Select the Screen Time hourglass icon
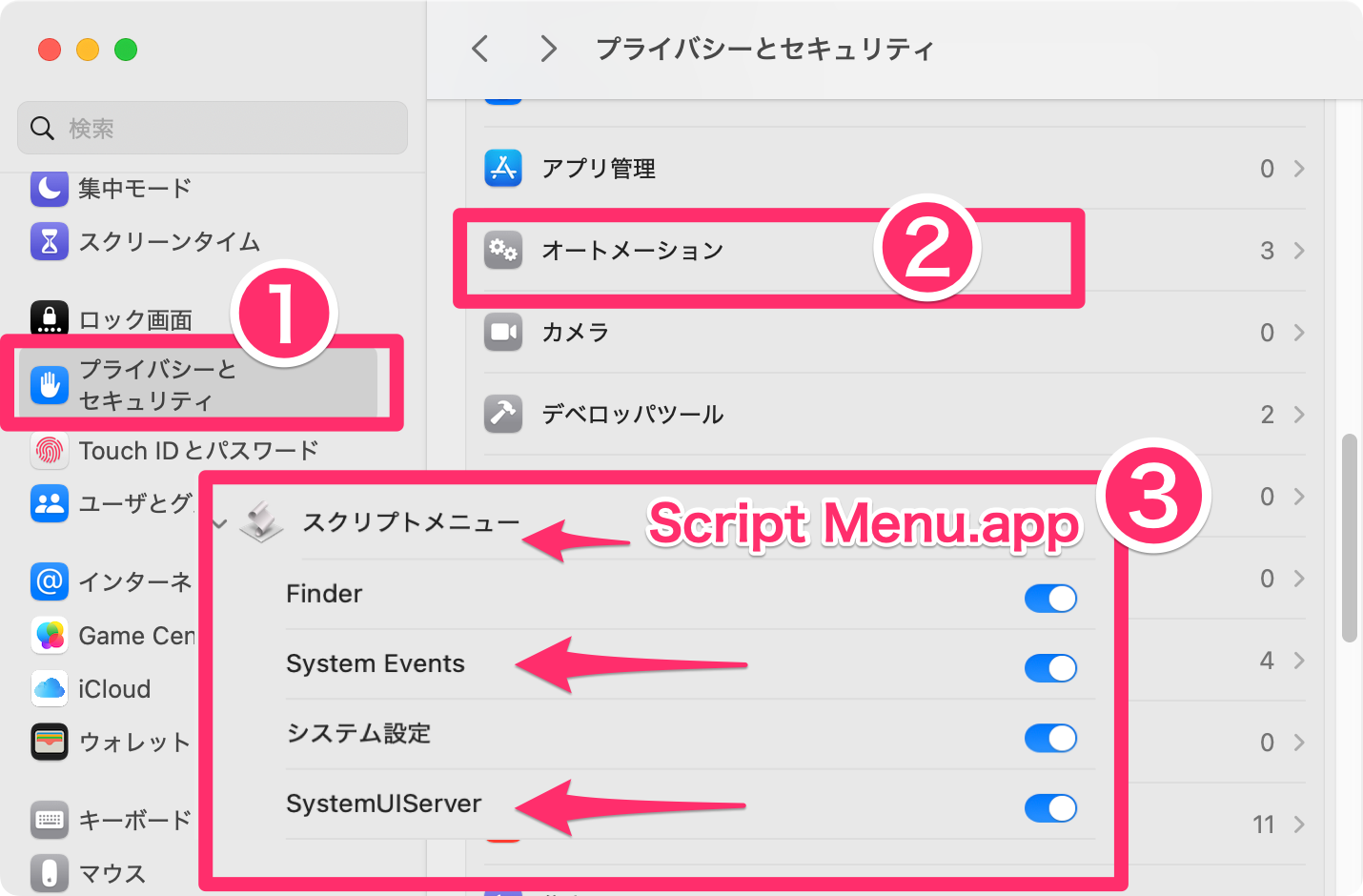This screenshot has width=1363, height=896. 50,241
